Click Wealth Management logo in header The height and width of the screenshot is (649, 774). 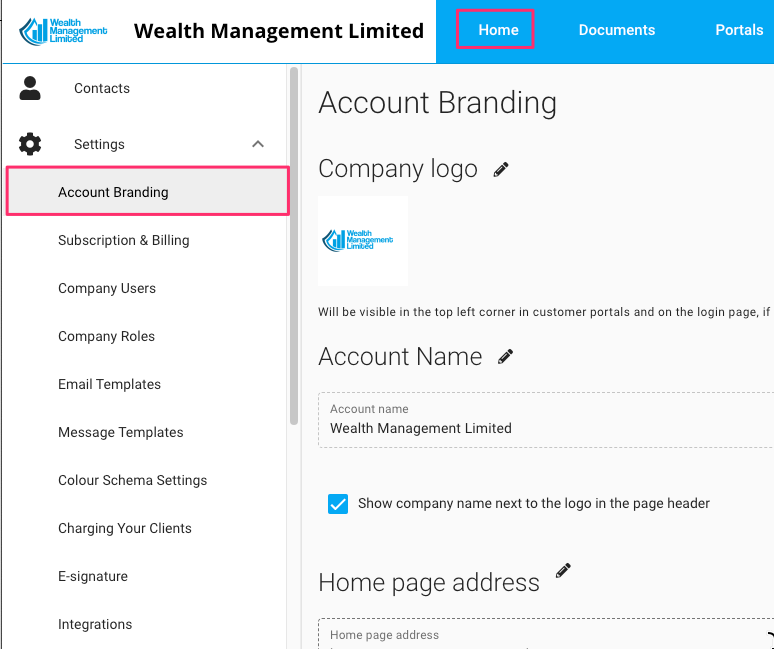coord(63,31)
